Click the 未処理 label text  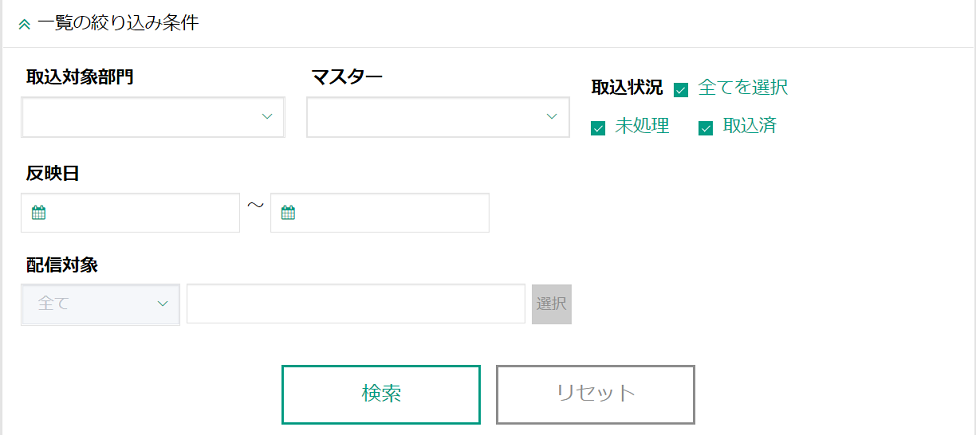coord(642,126)
